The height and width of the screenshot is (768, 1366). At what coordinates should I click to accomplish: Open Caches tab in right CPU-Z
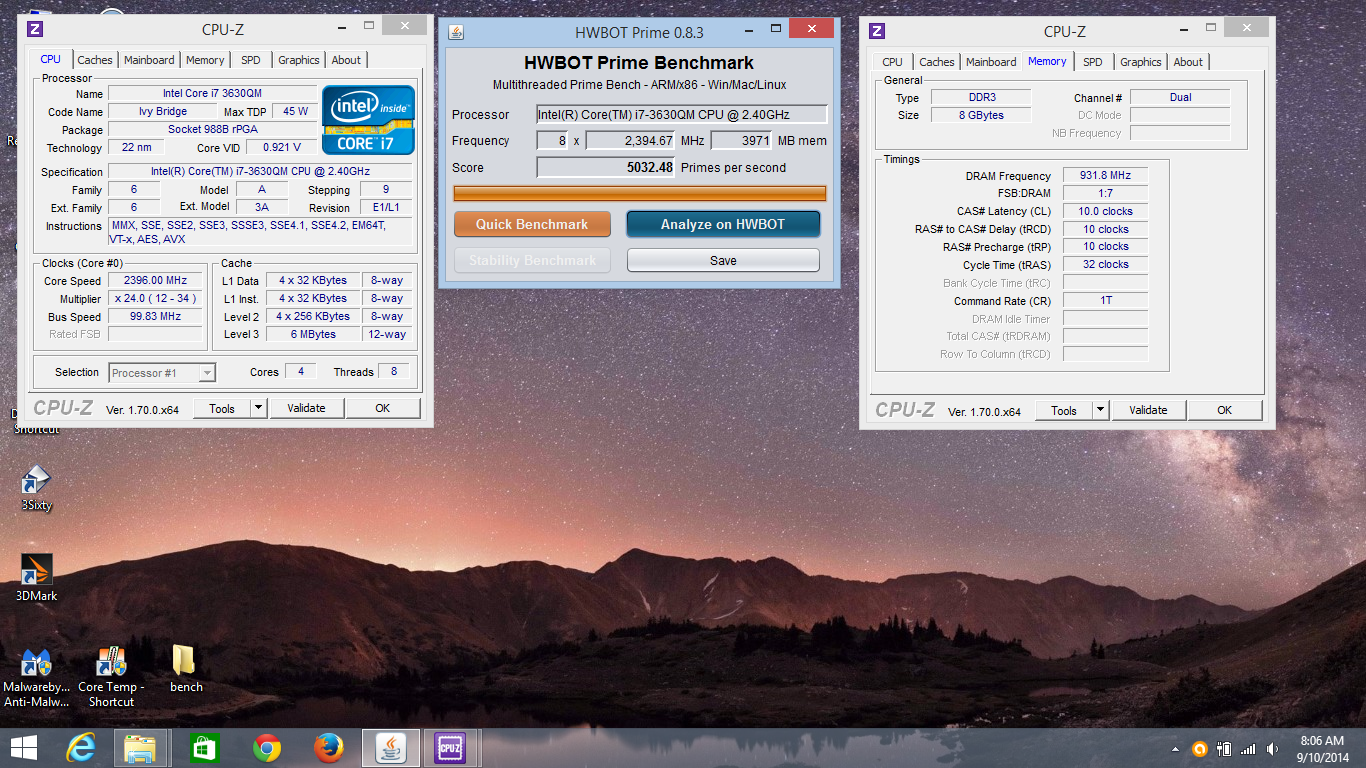coord(937,62)
